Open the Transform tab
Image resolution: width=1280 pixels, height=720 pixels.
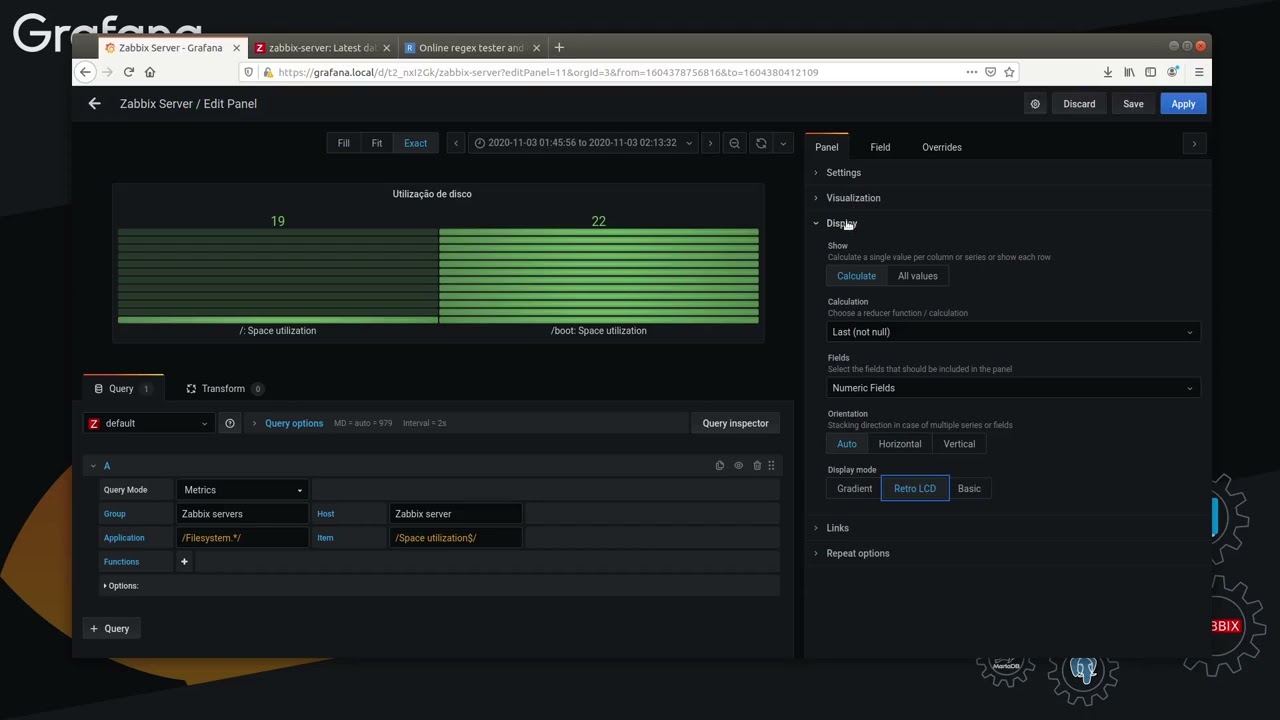pyautogui.click(x=225, y=389)
